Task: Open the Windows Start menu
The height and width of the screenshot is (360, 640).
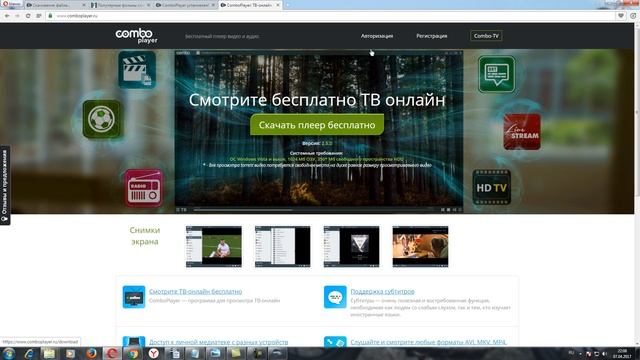Action: point(9,353)
